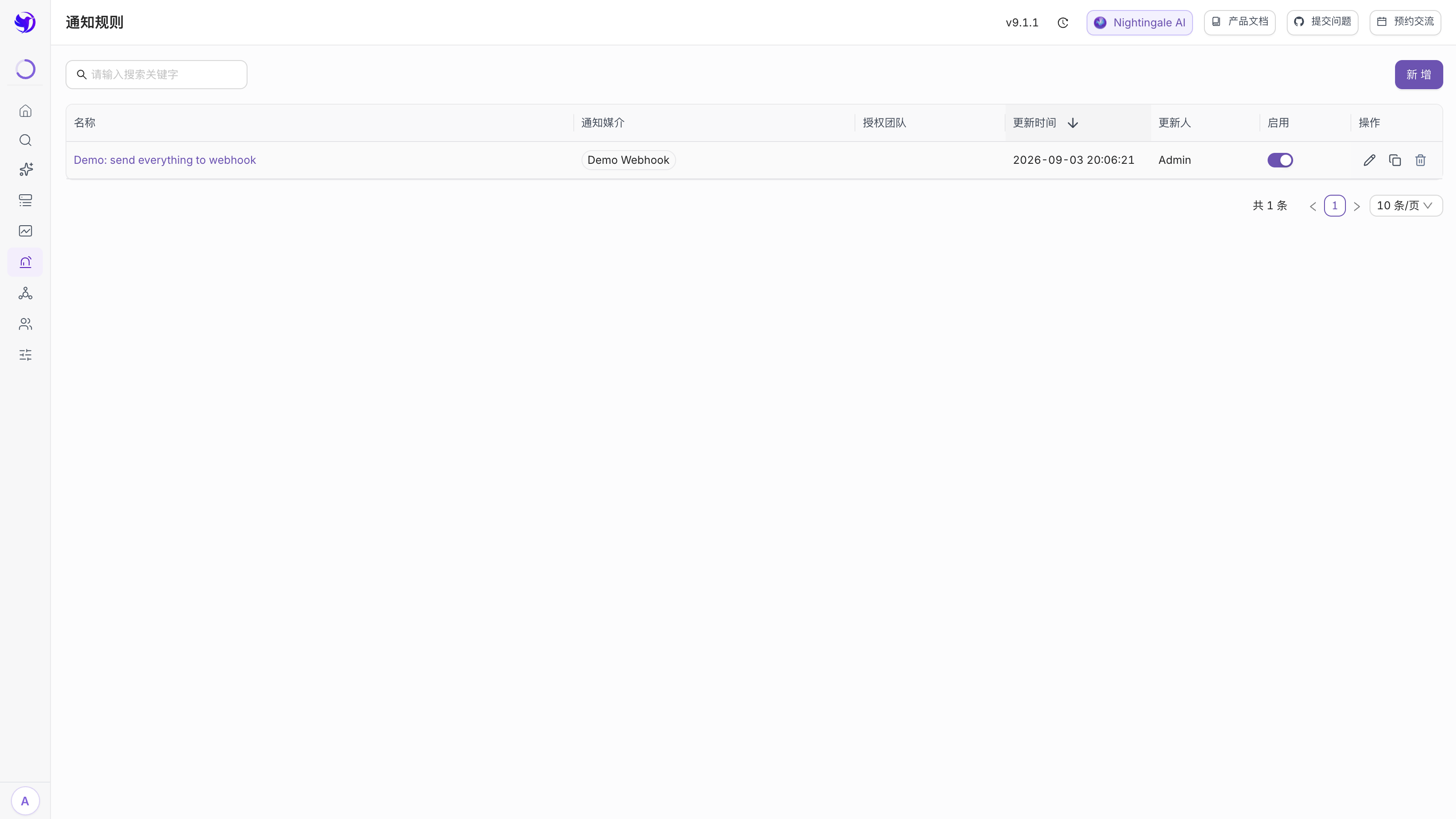Viewport: 1456px width, 819px height.
Task: Open the 10 条/页 page size dropdown
Action: point(1405,206)
